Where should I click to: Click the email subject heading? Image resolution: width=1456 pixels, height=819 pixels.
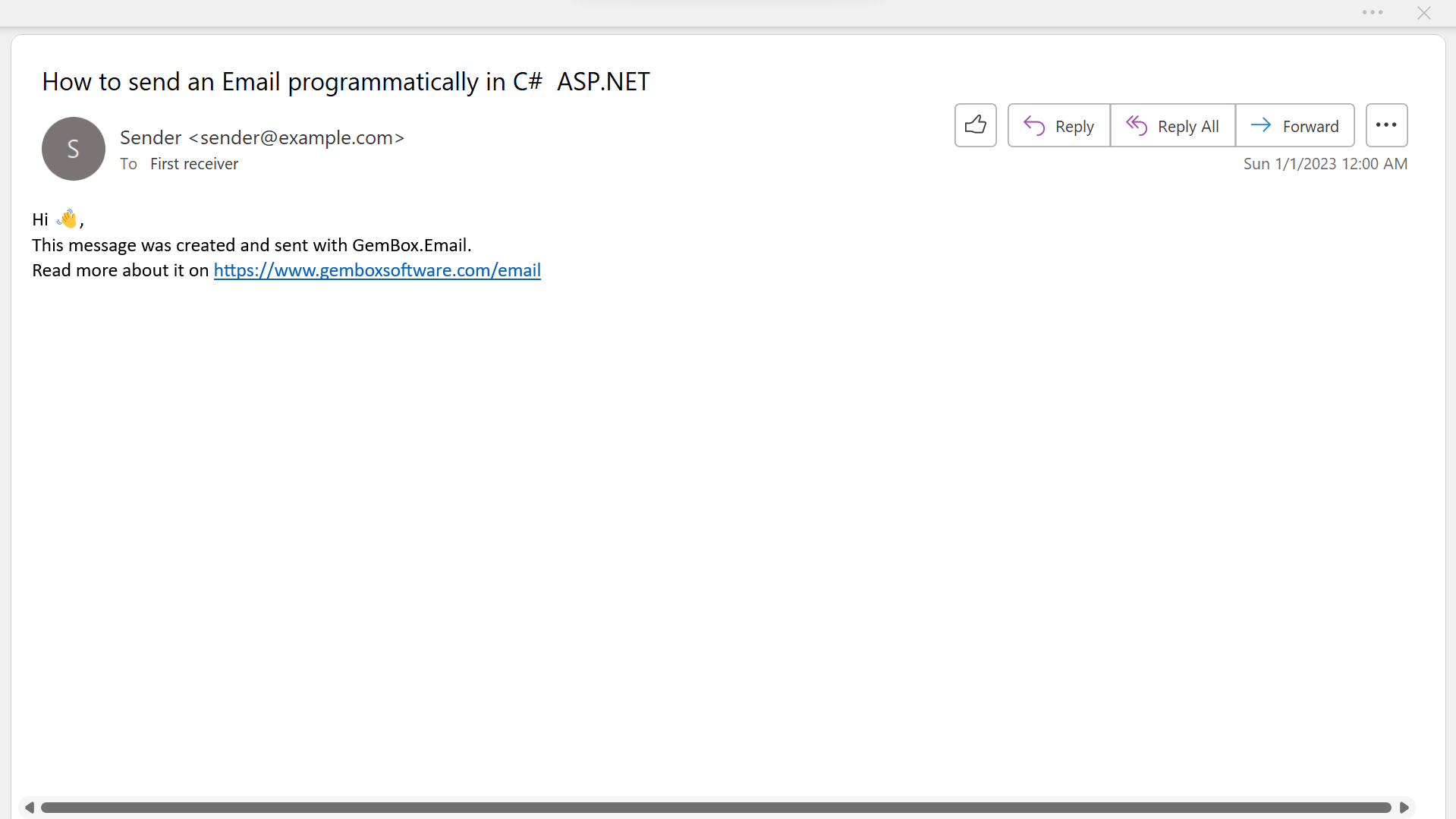346,82
